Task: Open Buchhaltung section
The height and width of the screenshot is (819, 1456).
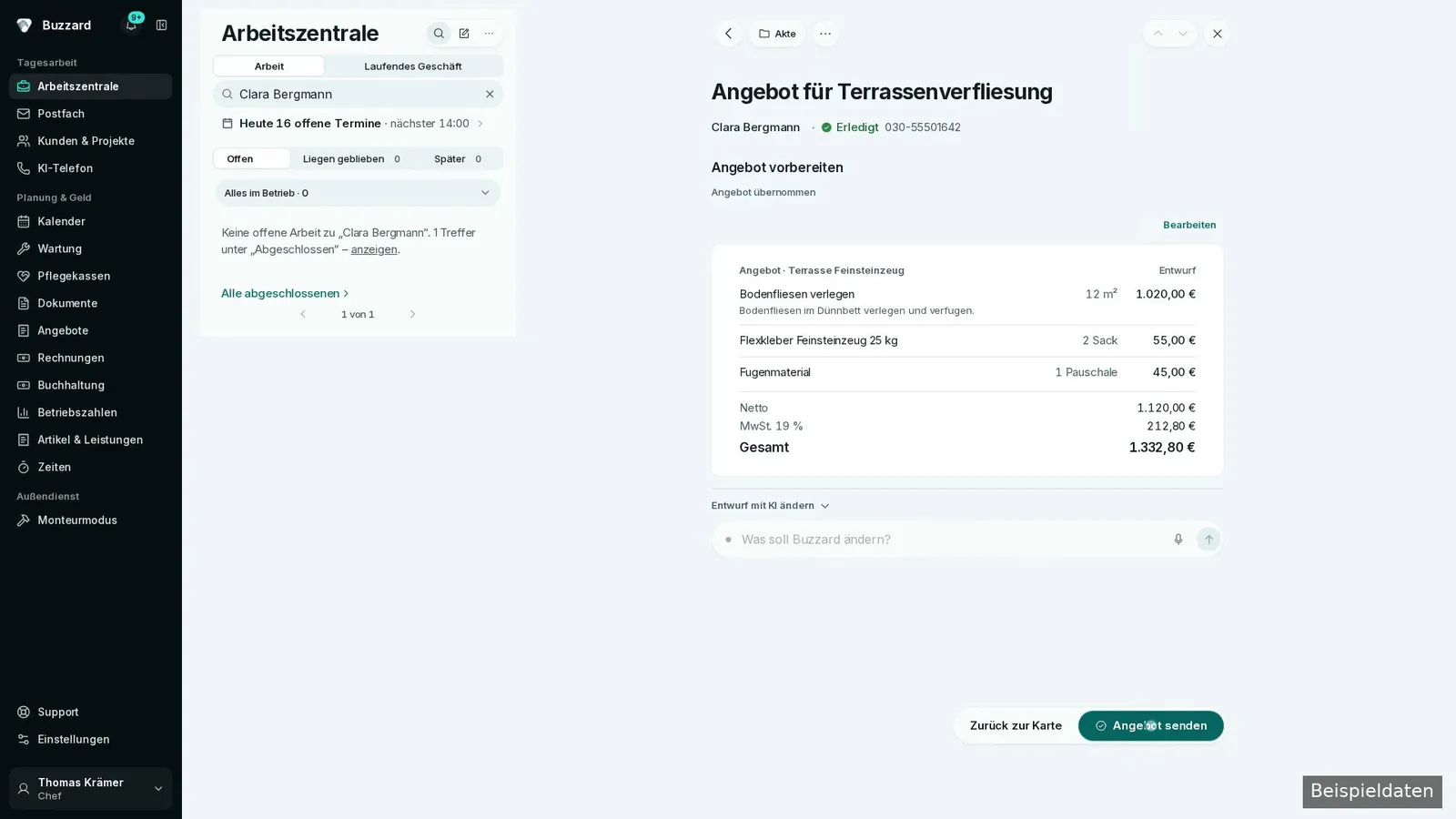Action: (x=90, y=385)
